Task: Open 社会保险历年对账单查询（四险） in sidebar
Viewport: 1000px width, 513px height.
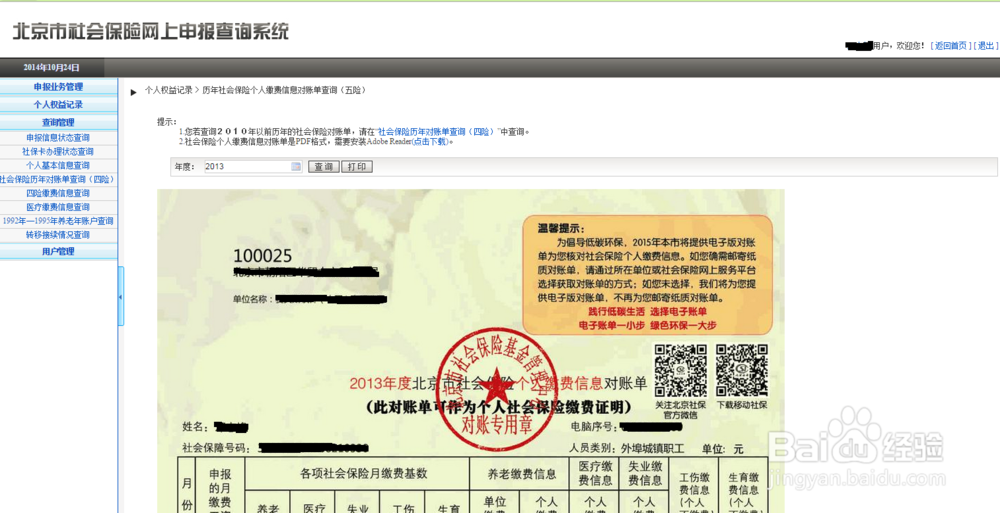Action: point(58,179)
